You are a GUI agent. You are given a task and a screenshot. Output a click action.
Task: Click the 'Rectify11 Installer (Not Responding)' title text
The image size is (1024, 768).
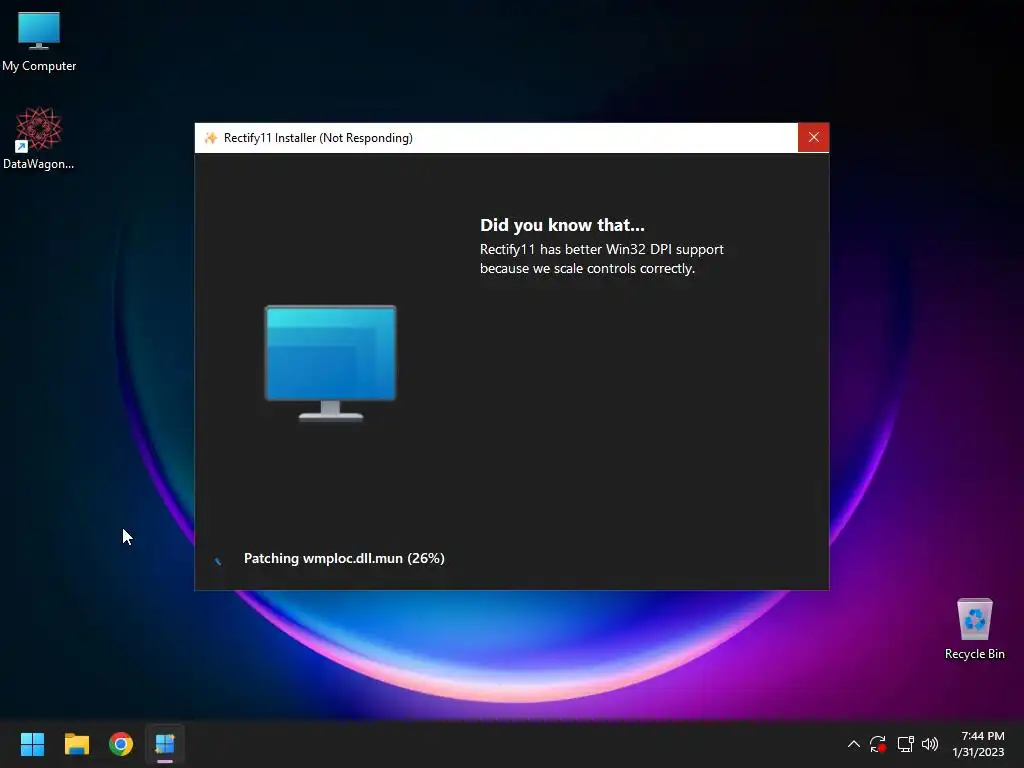pyautogui.click(x=318, y=138)
